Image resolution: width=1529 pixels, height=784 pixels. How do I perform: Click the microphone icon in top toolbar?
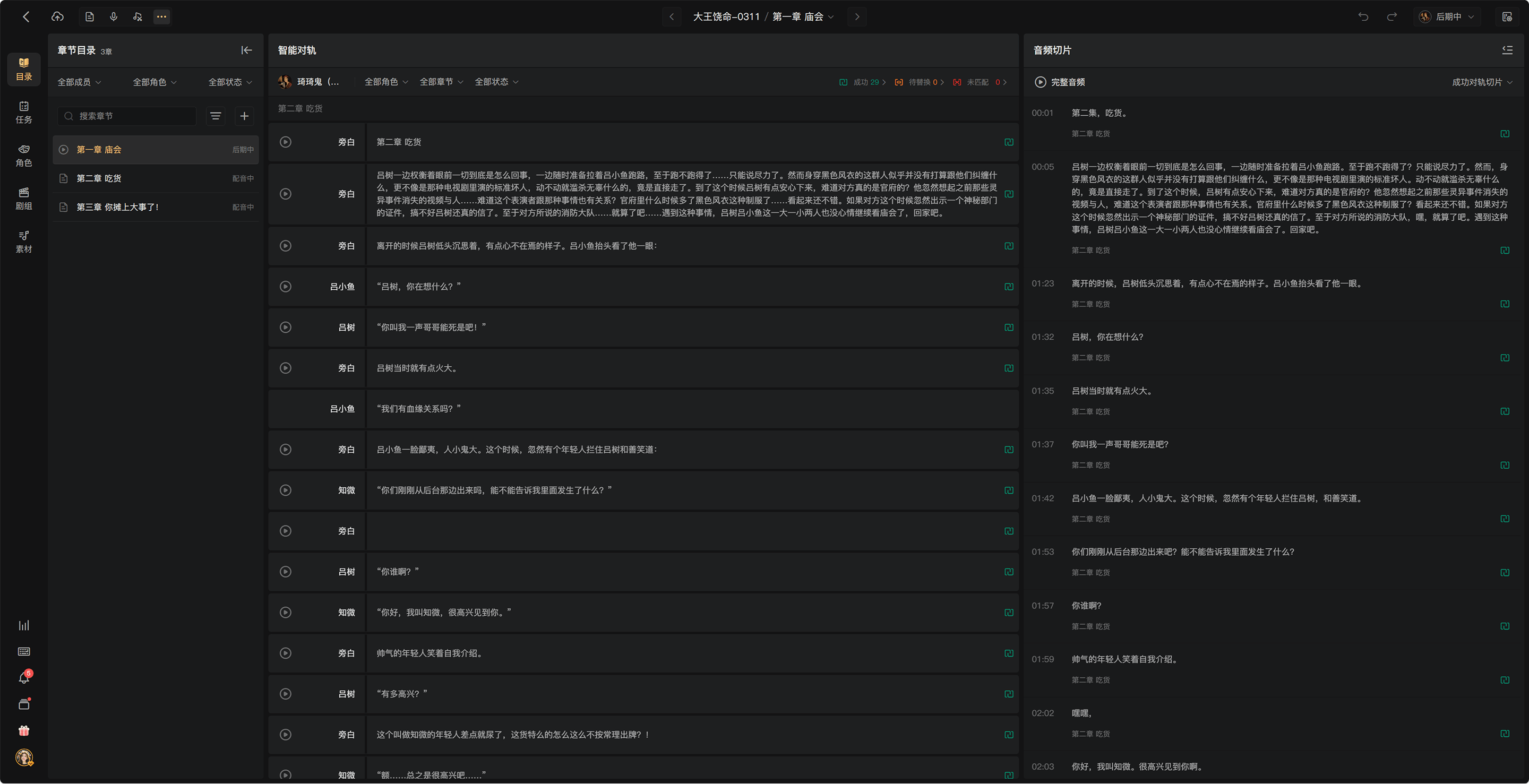click(114, 16)
